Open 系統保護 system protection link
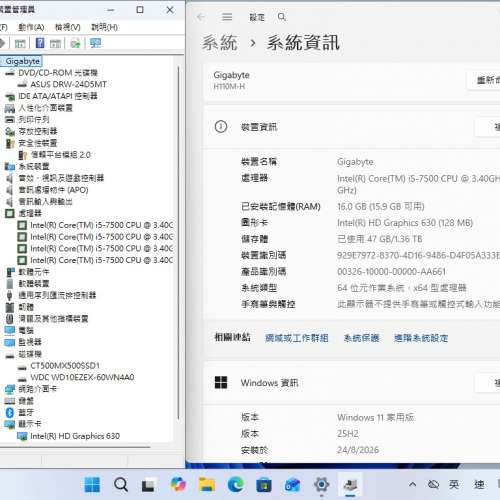Screen dimensions: 500x500 pyautogui.click(x=361, y=338)
